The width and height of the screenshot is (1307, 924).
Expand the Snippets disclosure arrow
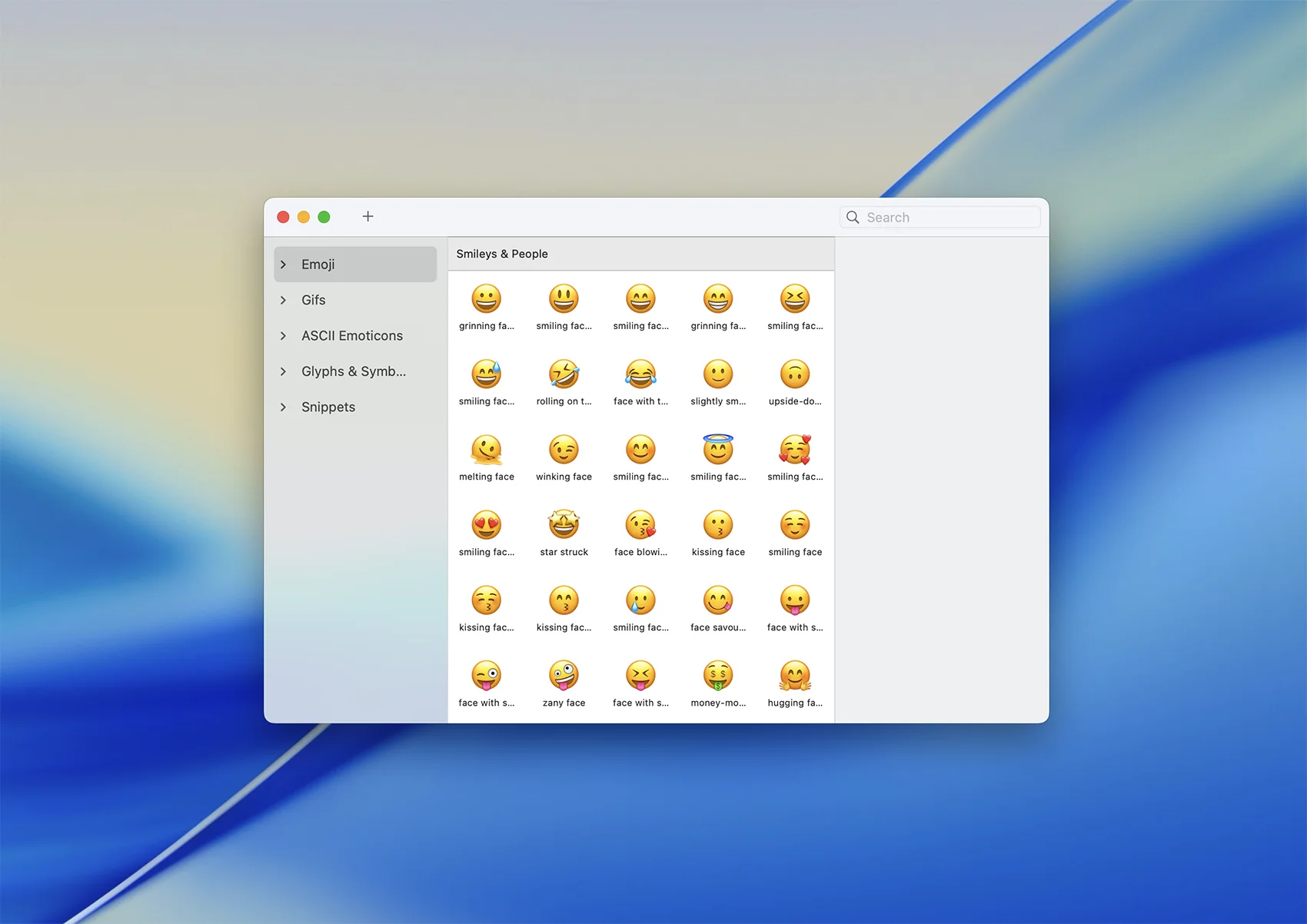click(284, 407)
